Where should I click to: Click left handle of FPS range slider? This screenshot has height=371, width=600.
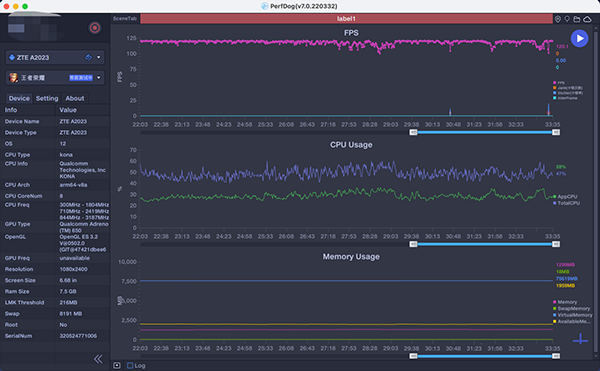[413, 132]
